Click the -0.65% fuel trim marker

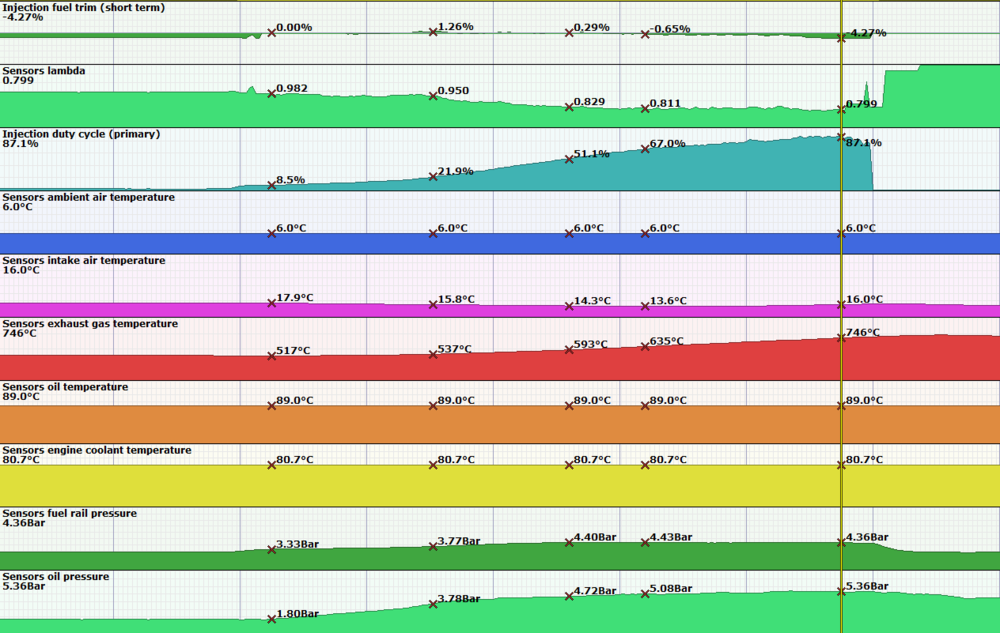[x=645, y=34]
